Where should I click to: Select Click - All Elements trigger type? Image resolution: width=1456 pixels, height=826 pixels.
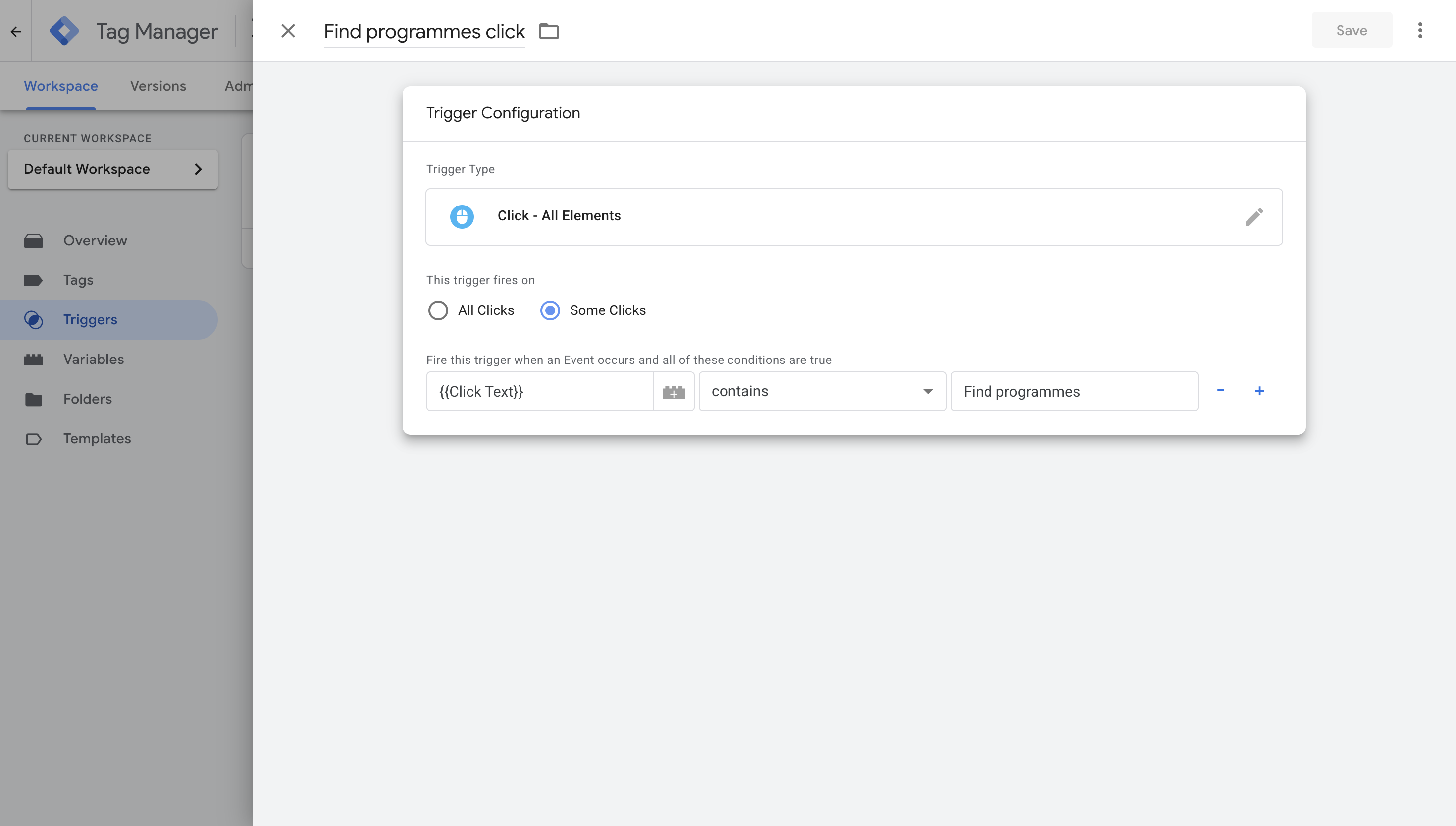pos(854,217)
